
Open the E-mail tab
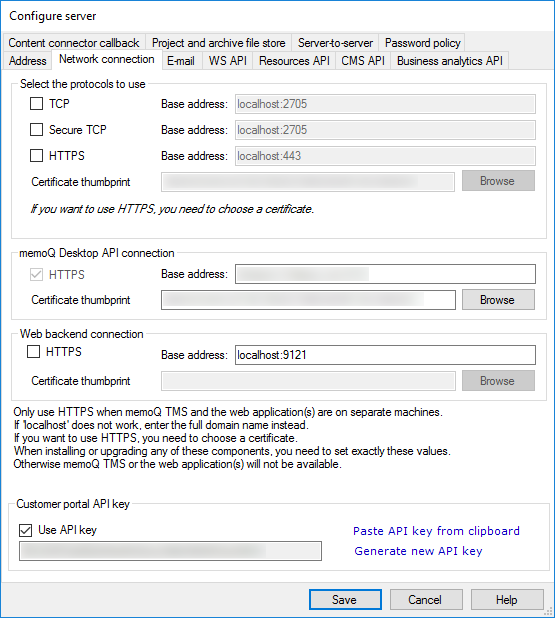pos(181,61)
